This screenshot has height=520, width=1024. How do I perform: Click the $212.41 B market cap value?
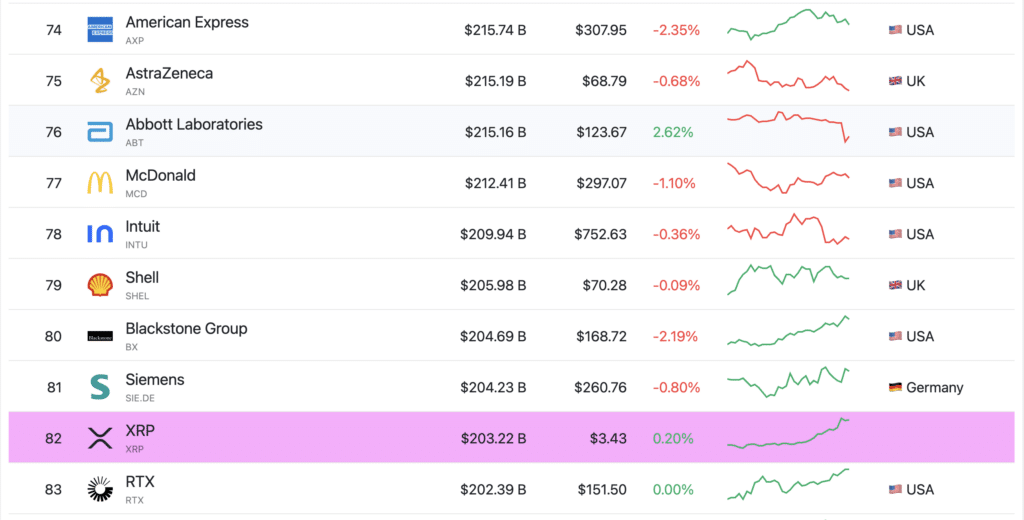(495, 183)
